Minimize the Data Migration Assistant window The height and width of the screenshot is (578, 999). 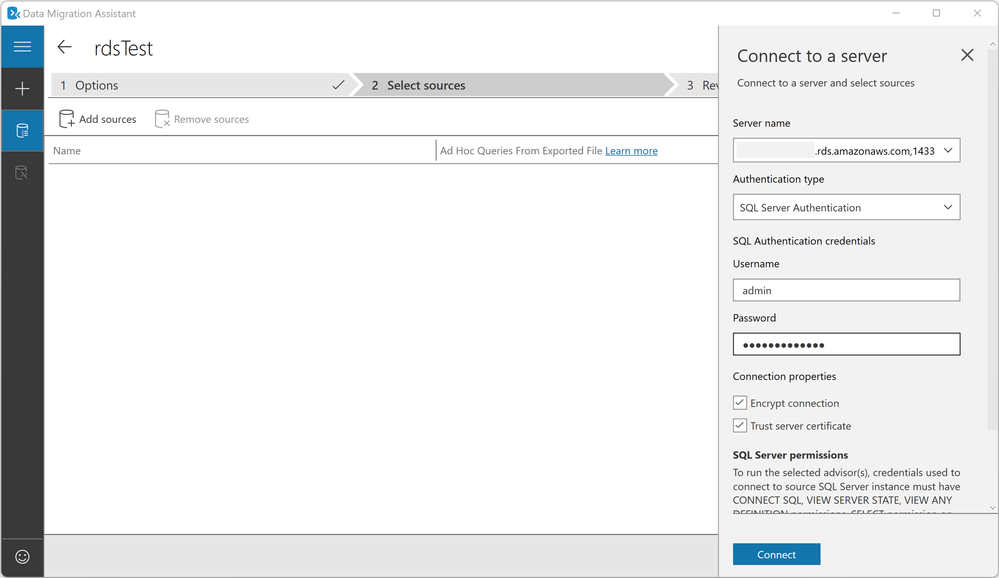pyautogui.click(x=896, y=13)
